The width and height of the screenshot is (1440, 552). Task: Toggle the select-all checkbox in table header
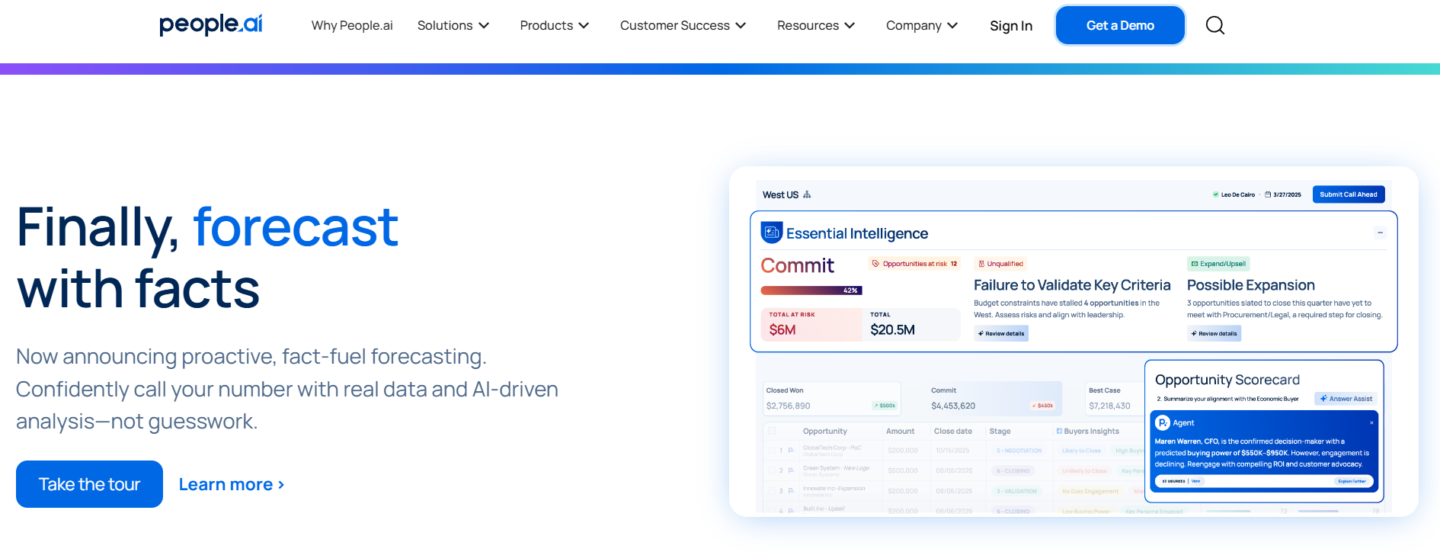point(770,431)
